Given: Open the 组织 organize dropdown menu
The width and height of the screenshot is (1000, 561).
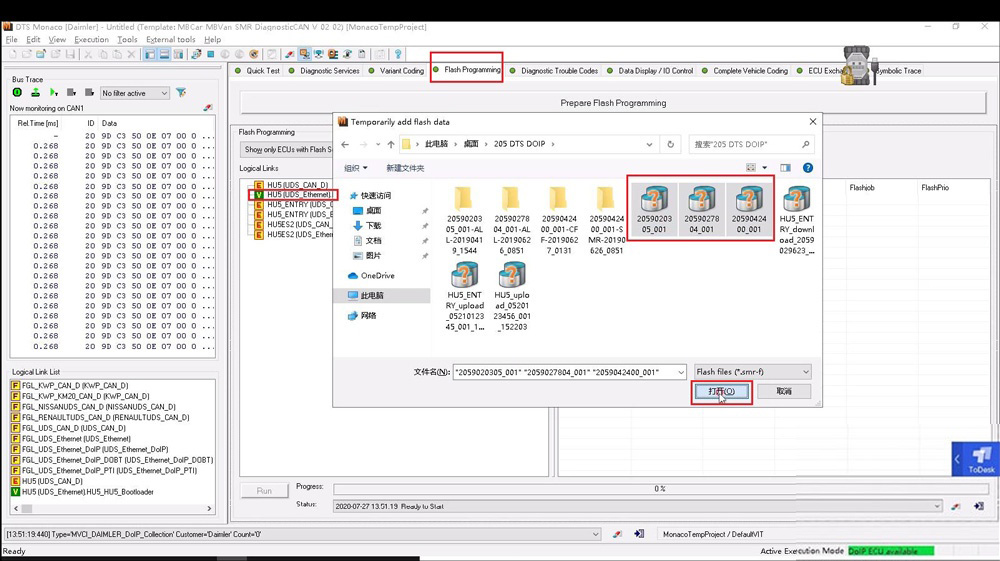Looking at the screenshot, I should click(x=355, y=168).
